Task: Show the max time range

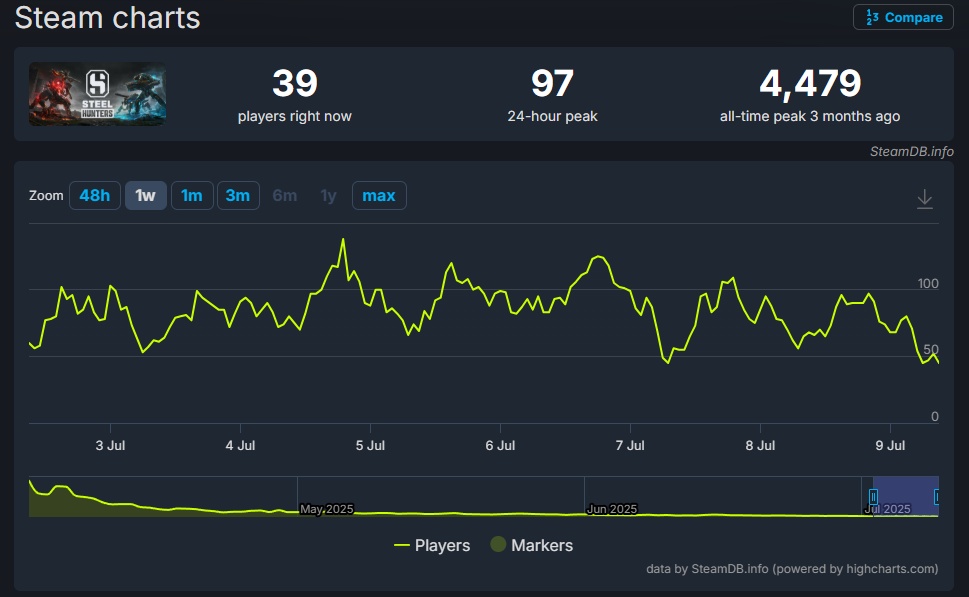Action: [x=378, y=196]
